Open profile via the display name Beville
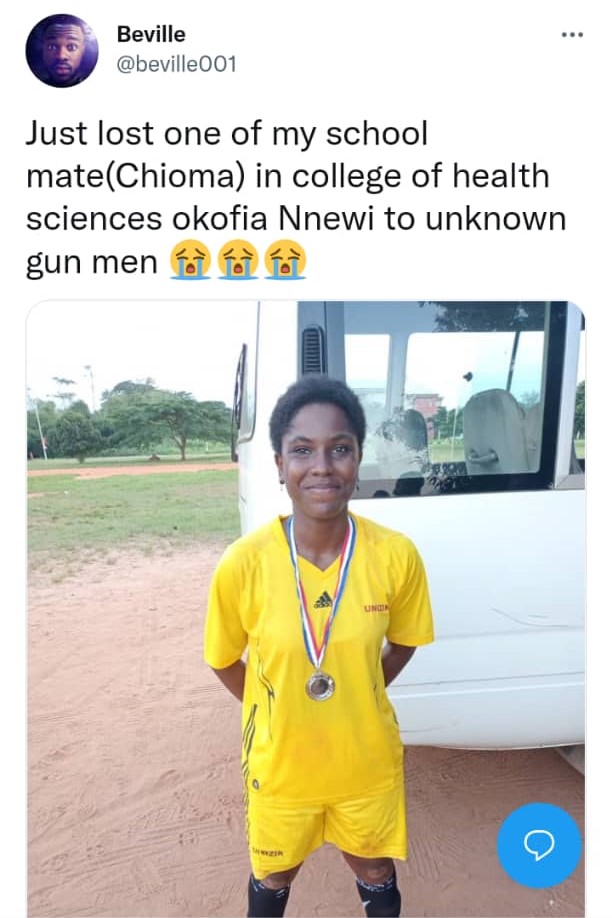The image size is (612, 918). coord(151,34)
